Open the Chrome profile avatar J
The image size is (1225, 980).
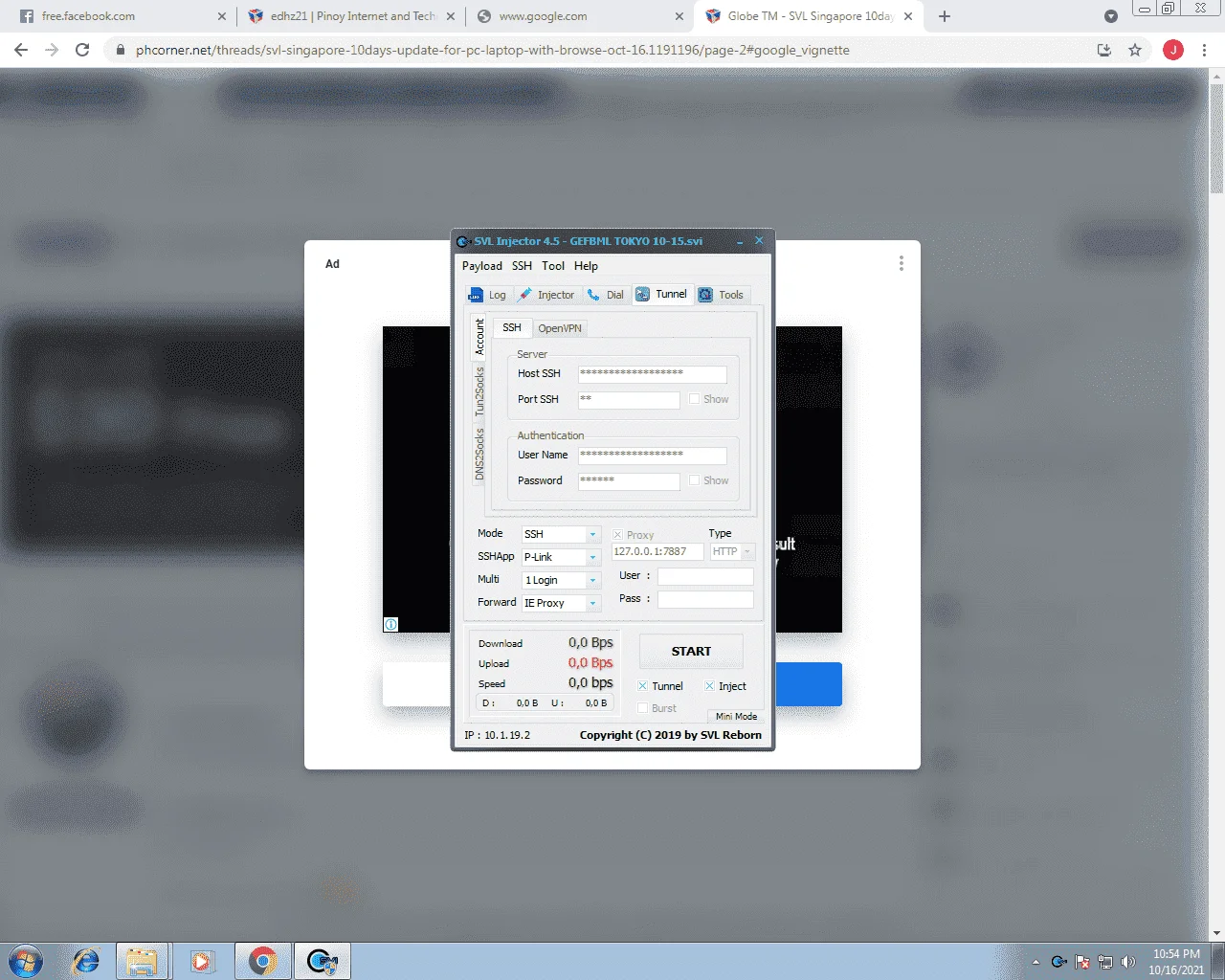(x=1173, y=50)
